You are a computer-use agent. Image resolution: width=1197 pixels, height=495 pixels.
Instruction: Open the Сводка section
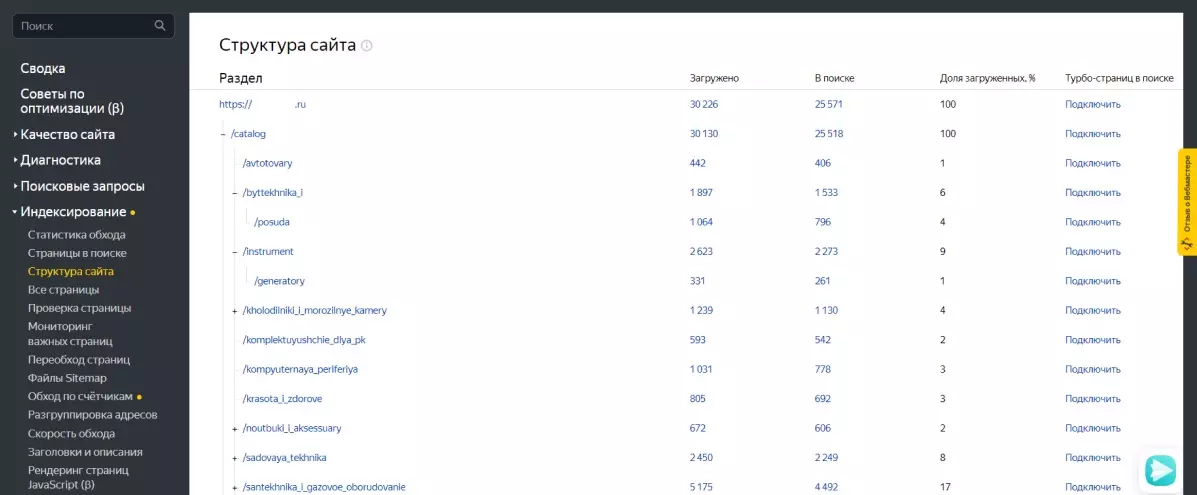coord(43,69)
